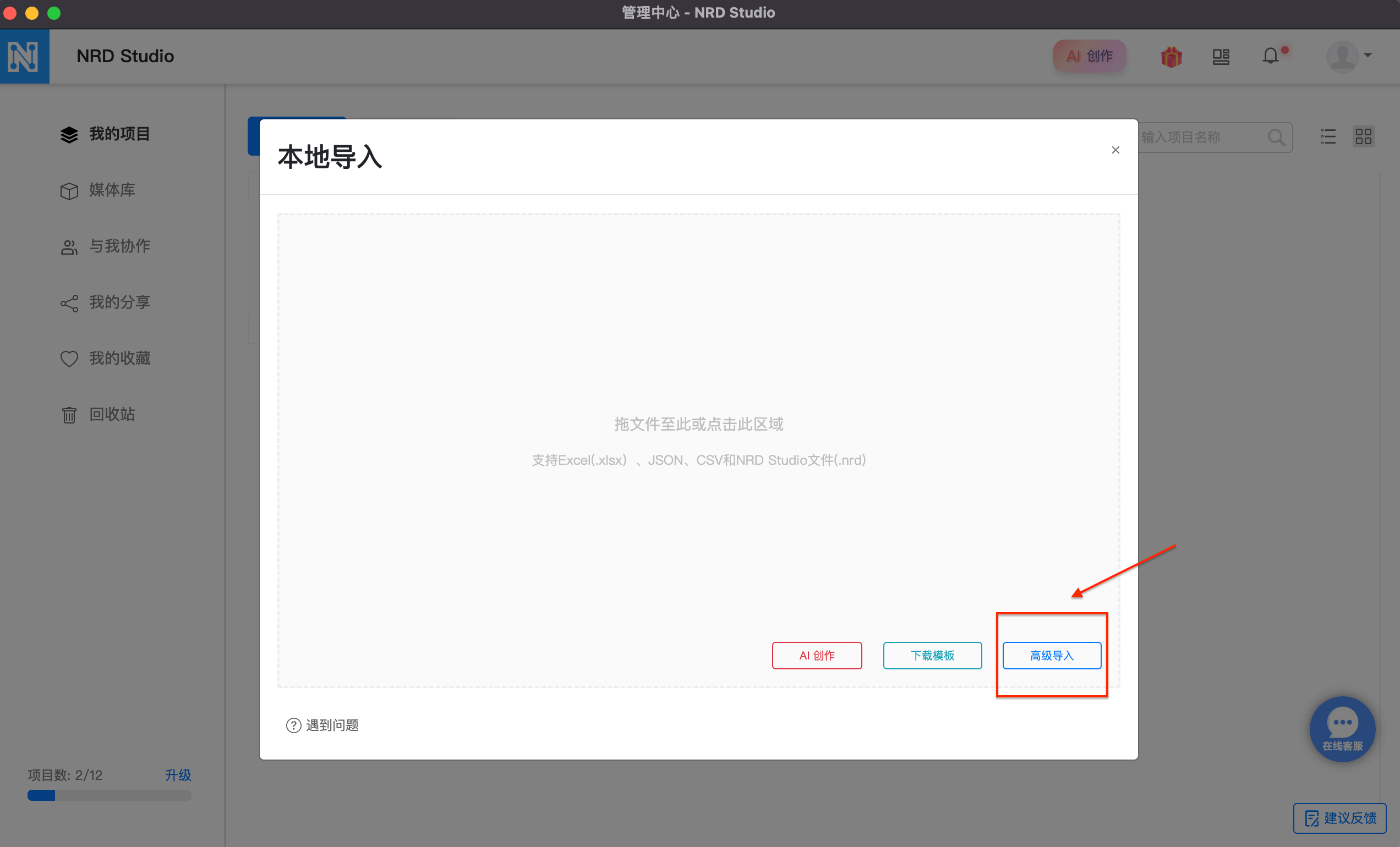Click the 高级导入 button
Viewport: 1400px width, 847px height.
click(x=1052, y=655)
